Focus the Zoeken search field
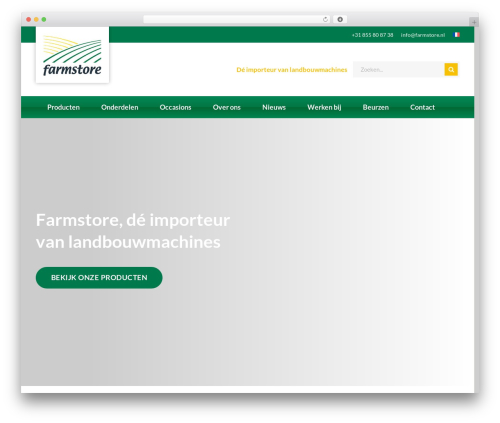This screenshot has width=500, height=423. click(399, 69)
